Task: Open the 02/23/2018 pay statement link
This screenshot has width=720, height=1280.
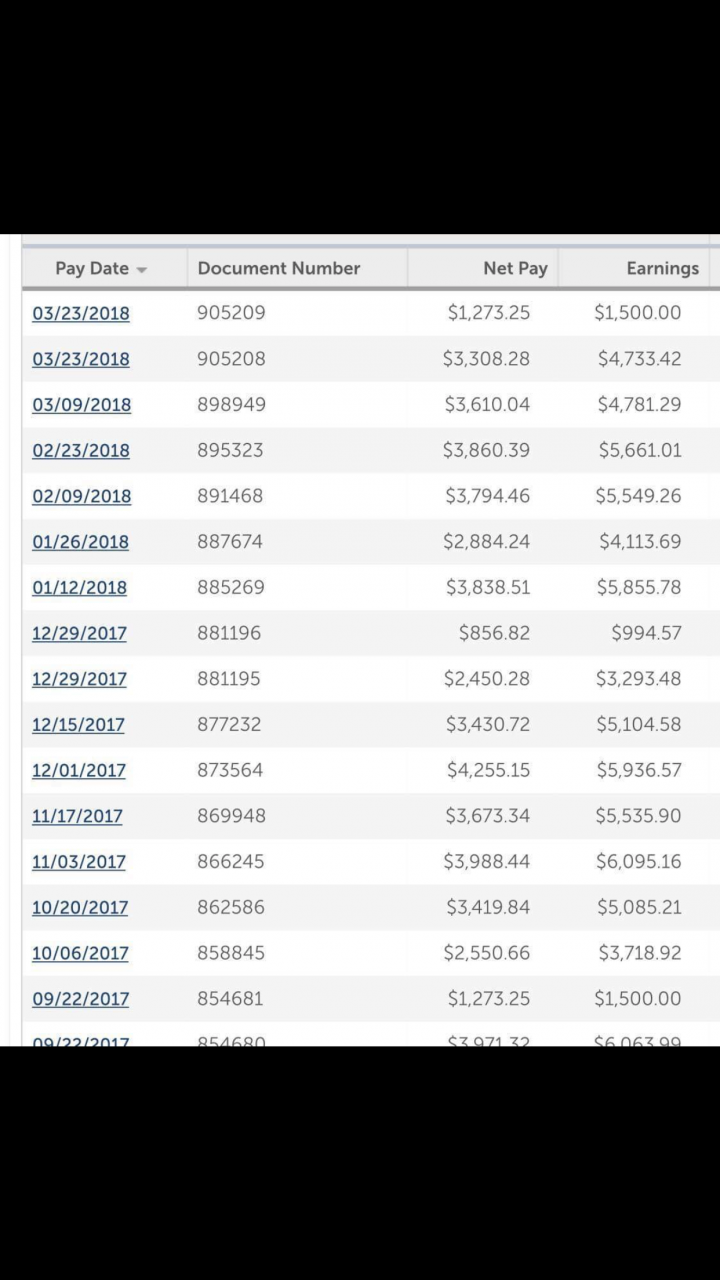Action: point(81,450)
